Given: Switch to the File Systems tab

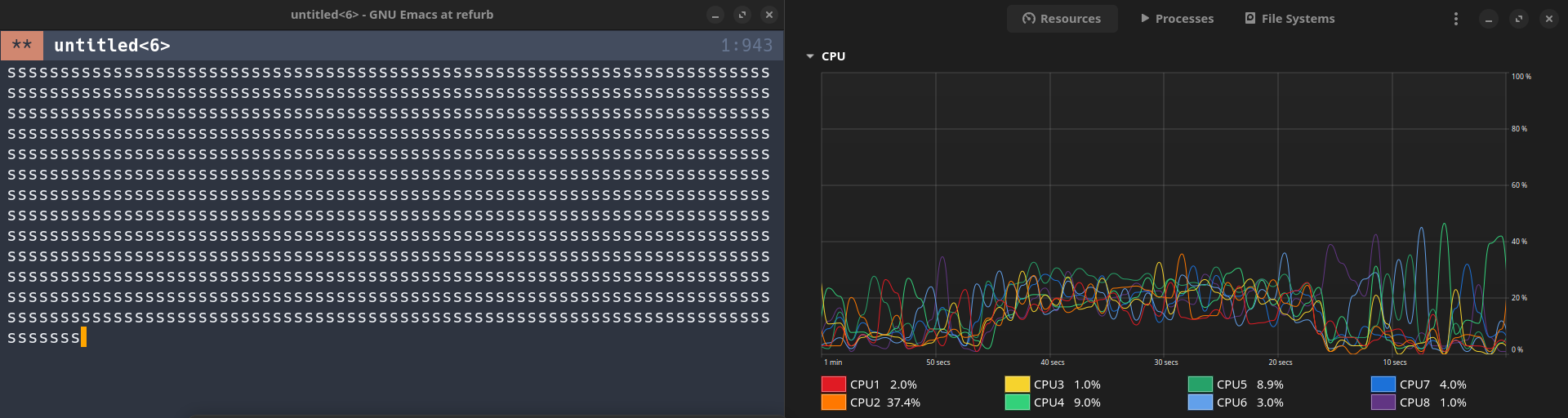Looking at the screenshot, I should [x=1290, y=19].
